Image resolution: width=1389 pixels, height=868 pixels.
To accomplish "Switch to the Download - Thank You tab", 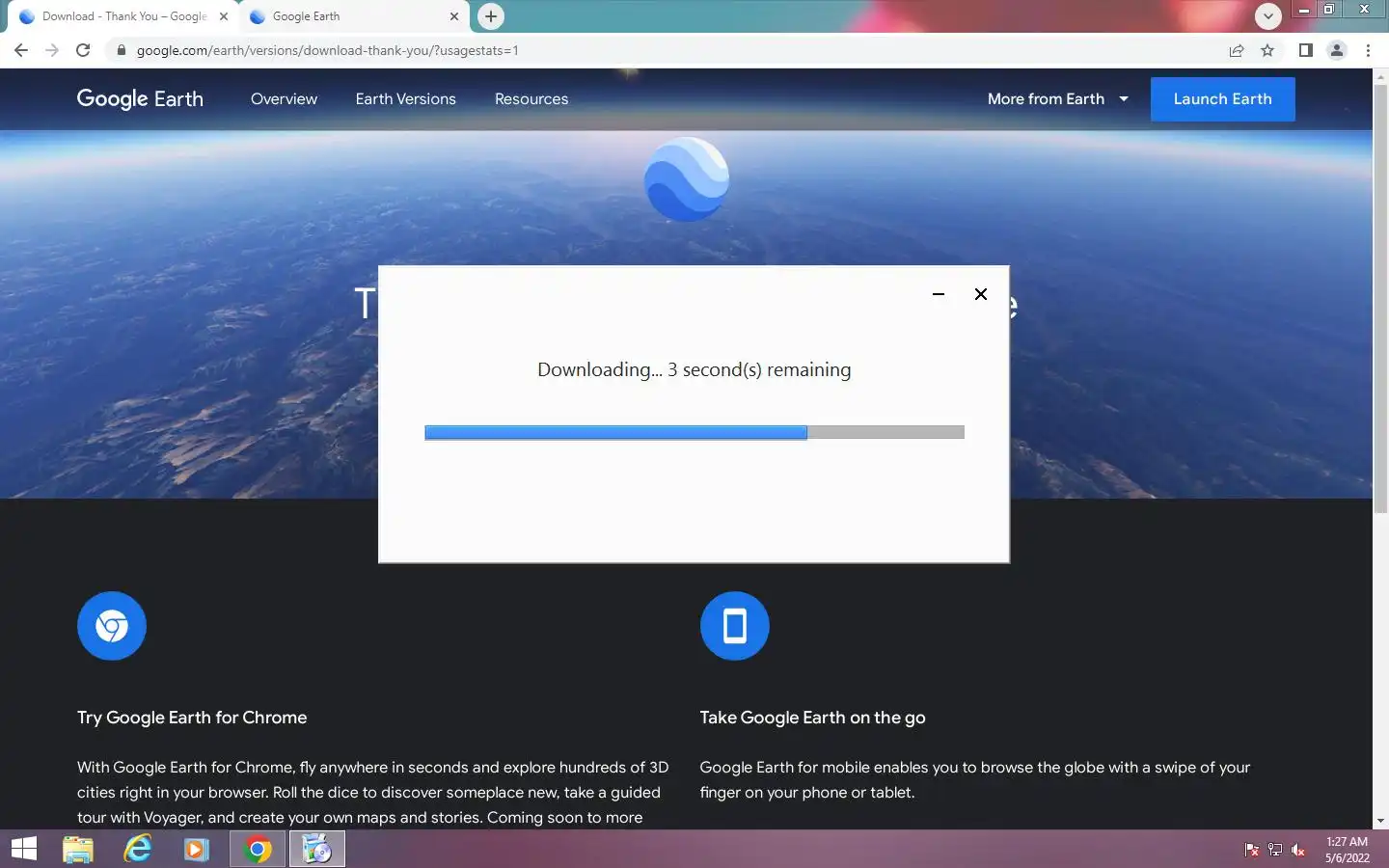I will pos(123,16).
